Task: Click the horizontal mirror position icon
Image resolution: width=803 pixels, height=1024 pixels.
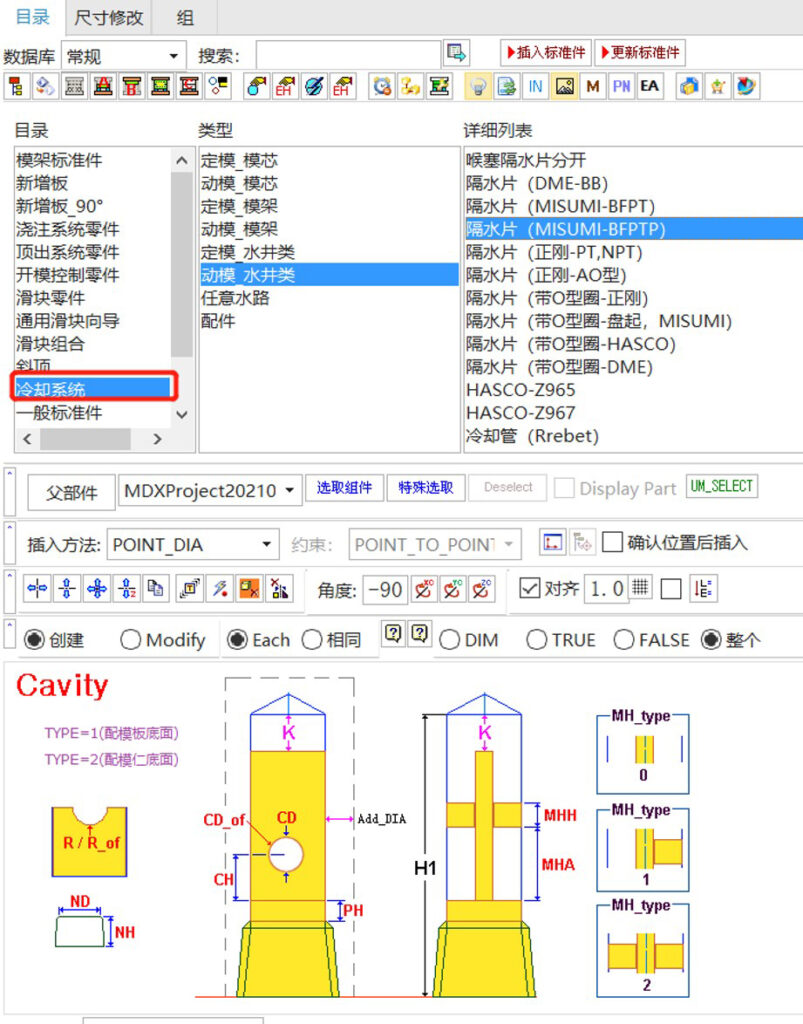Action: [37, 588]
